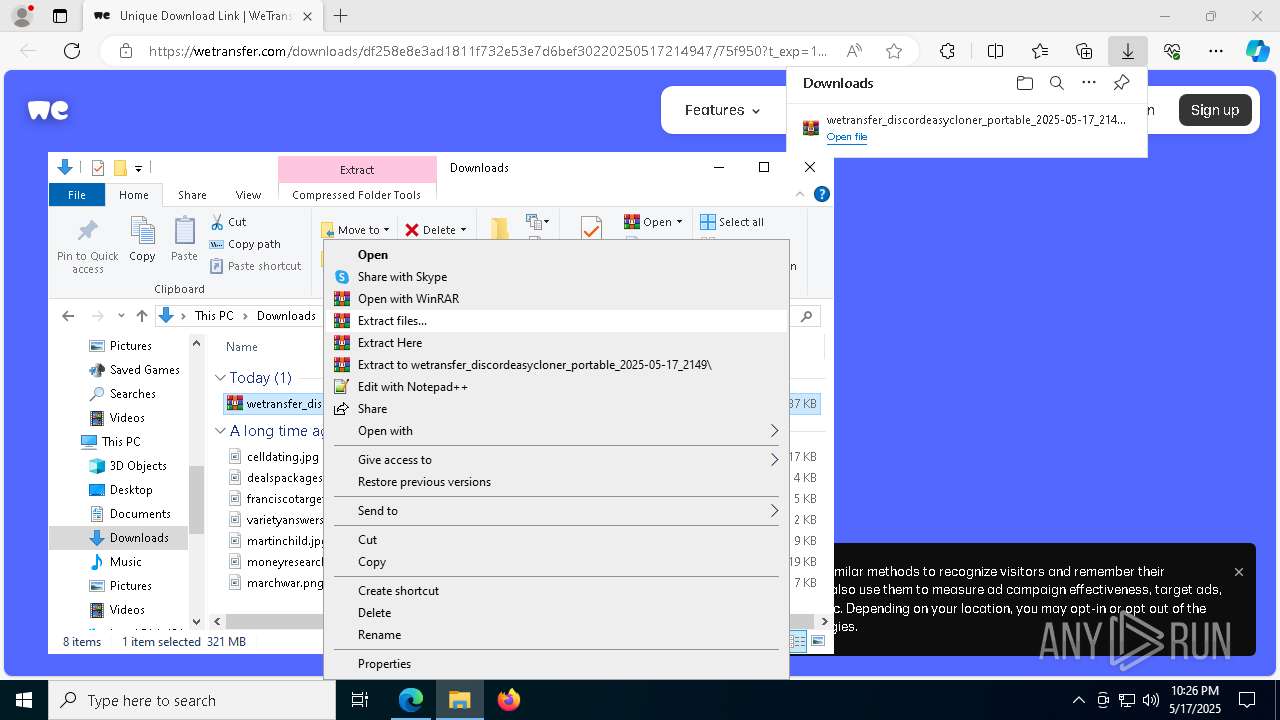Open Edge Extensions puzzle icon

coord(947,51)
